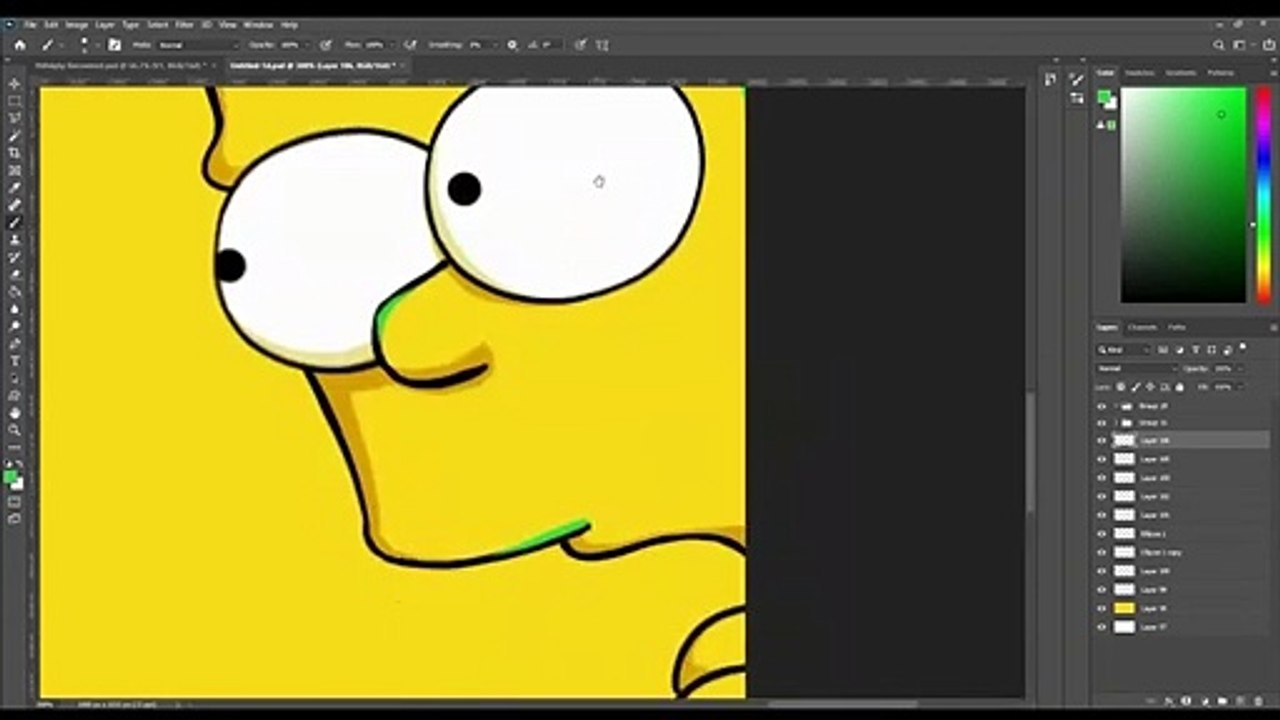This screenshot has width=1280, height=720.
Task: Hide the Ellipse 1 layer
Action: 1102,534
